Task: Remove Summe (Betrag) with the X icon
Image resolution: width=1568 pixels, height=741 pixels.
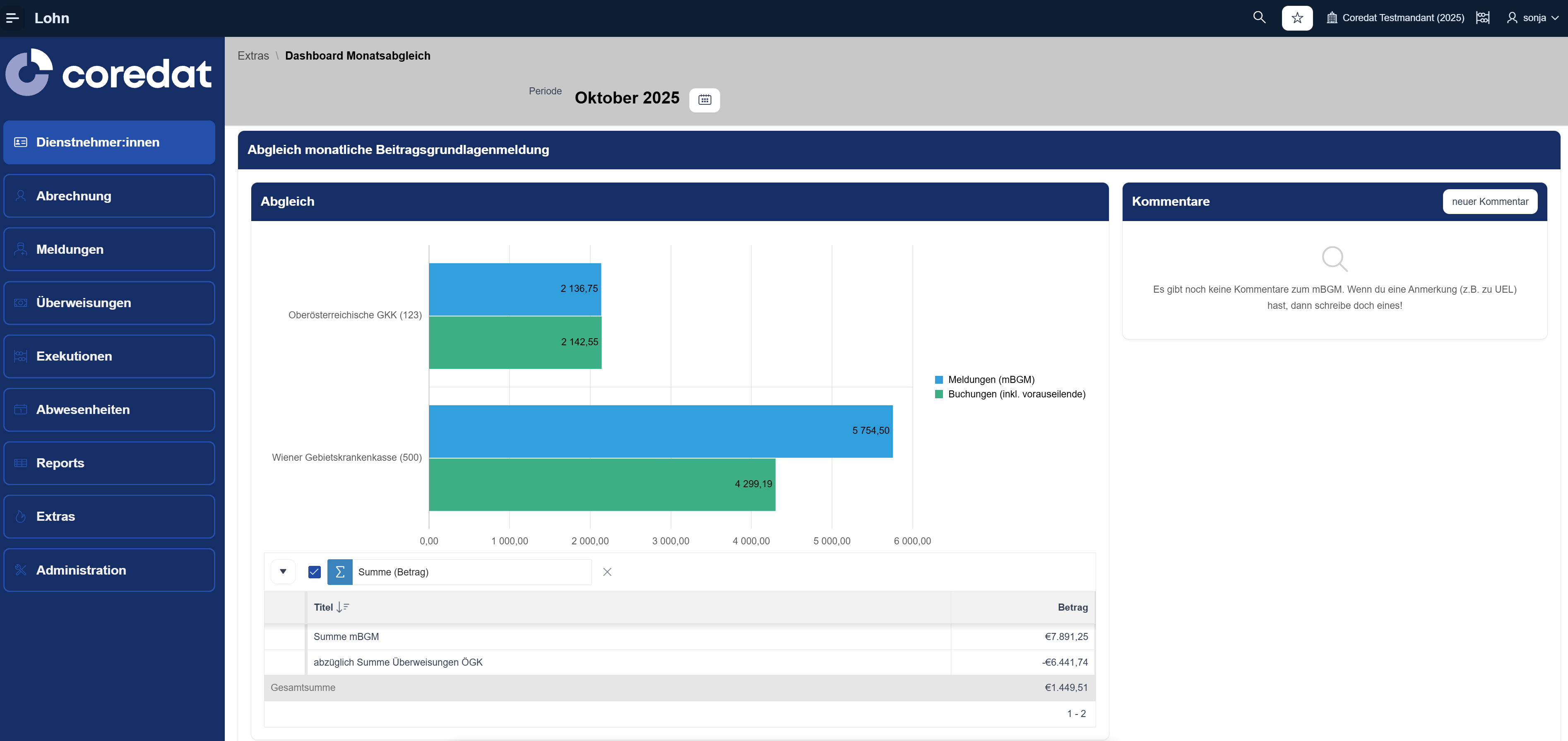Action: (x=607, y=572)
